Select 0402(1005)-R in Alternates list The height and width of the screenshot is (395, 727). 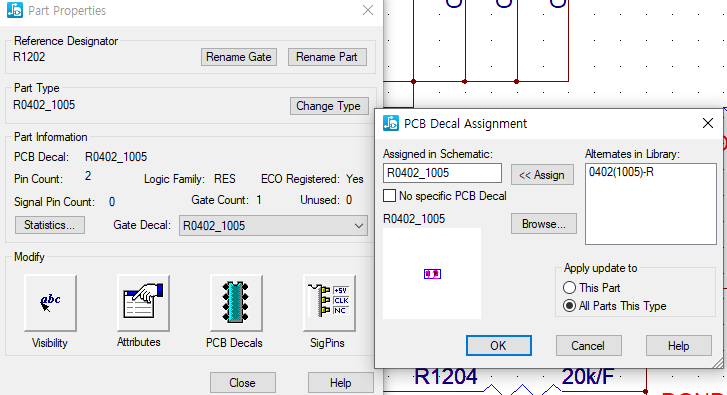(x=621, y=172)
